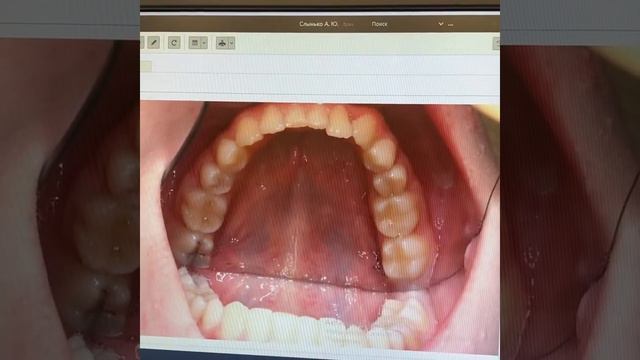Click the pencil edit icon in the toolbar
The width and height of the screenshot is (640, 360).
click(x=153, y=42)
